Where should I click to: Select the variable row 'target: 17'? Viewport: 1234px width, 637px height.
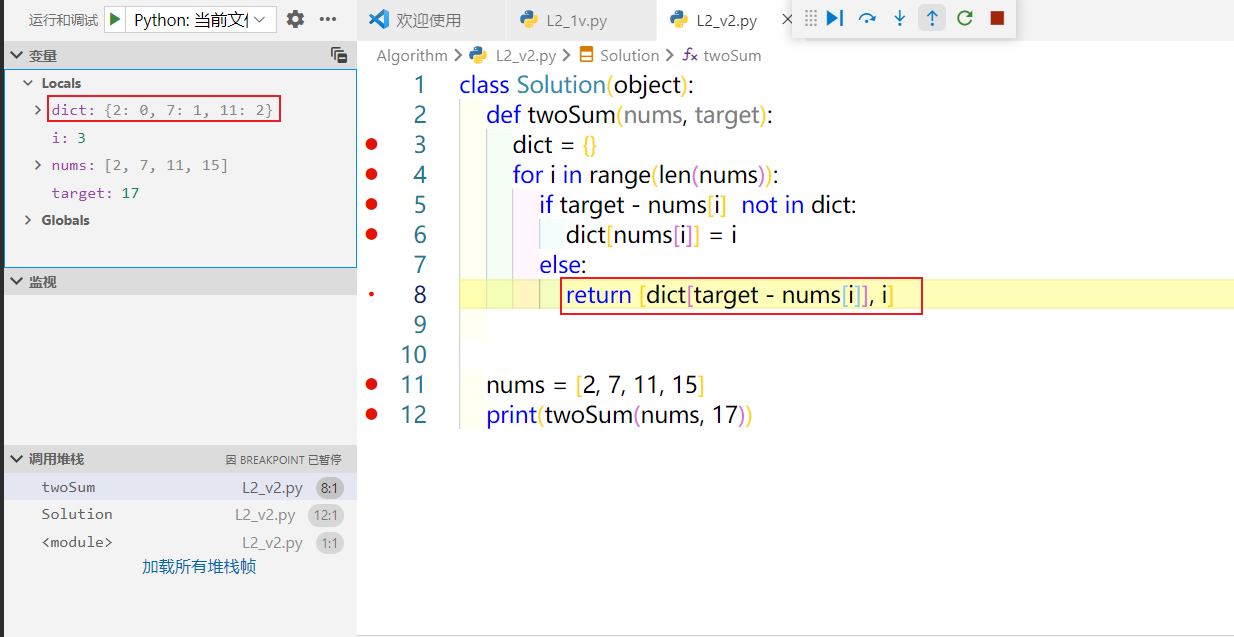(x=180, y=193)
